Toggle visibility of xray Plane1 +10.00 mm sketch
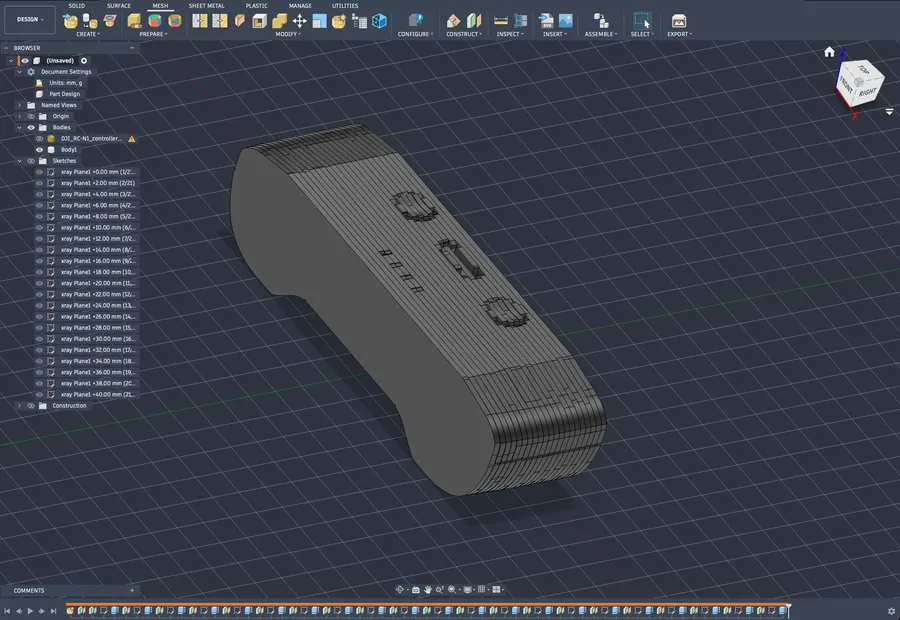The width and height of the screenshot is (900, 620). point(40,228)
